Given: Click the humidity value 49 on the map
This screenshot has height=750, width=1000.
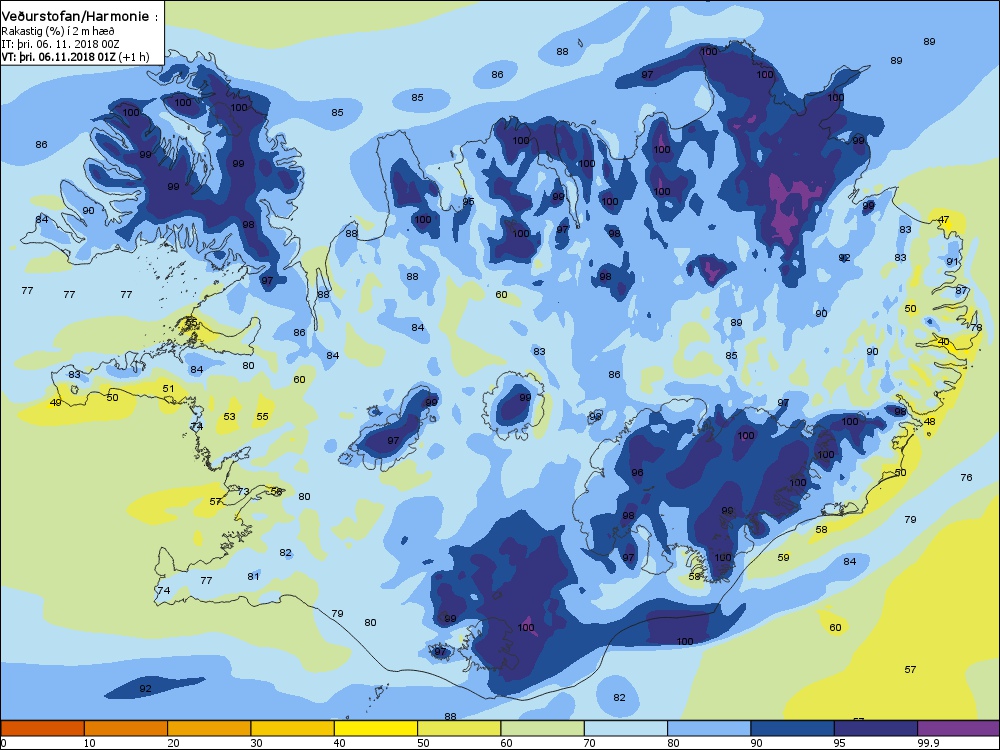Looking at the screenshot, I should [55, 402].
